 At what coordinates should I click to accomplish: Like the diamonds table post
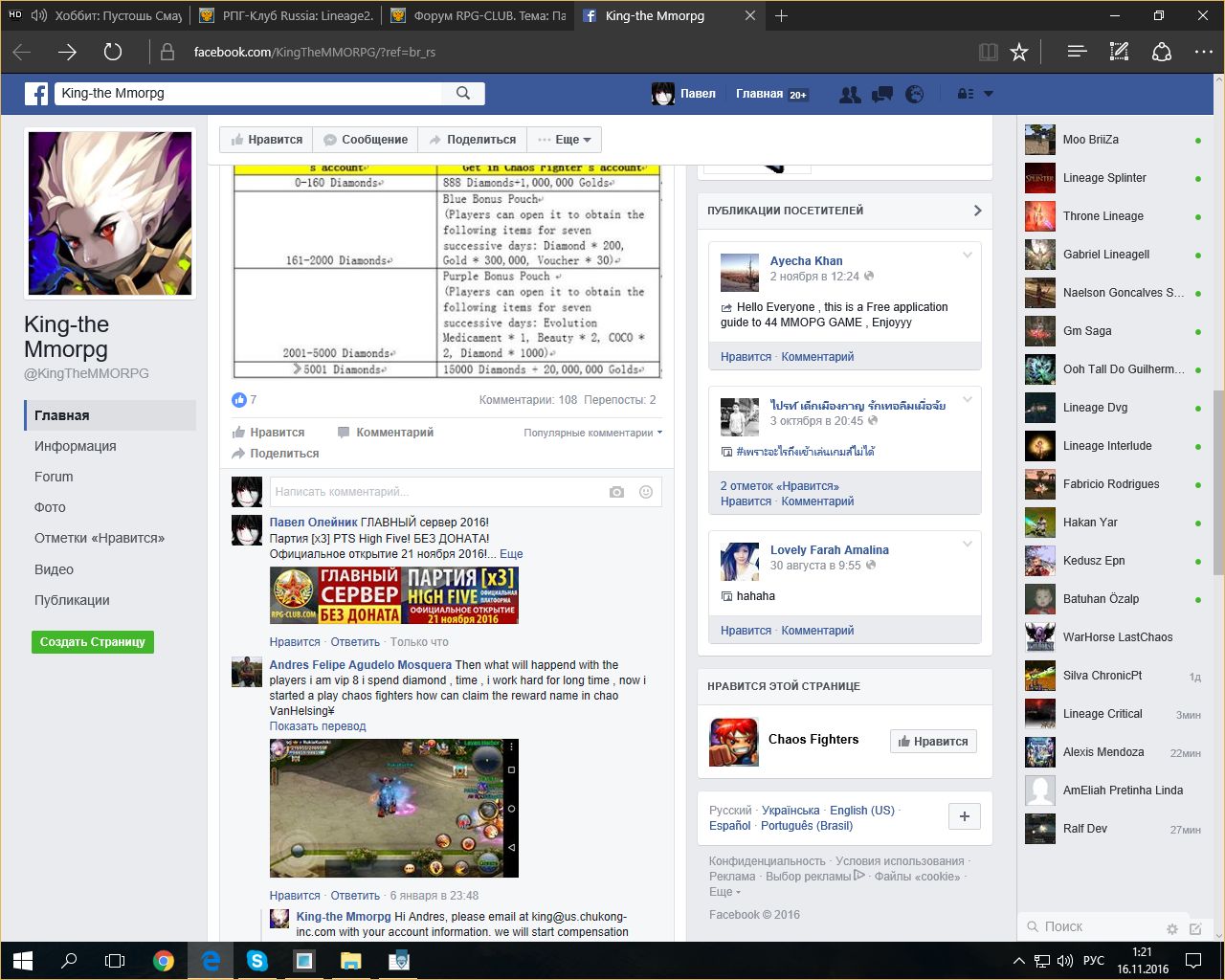click(268, 433)
